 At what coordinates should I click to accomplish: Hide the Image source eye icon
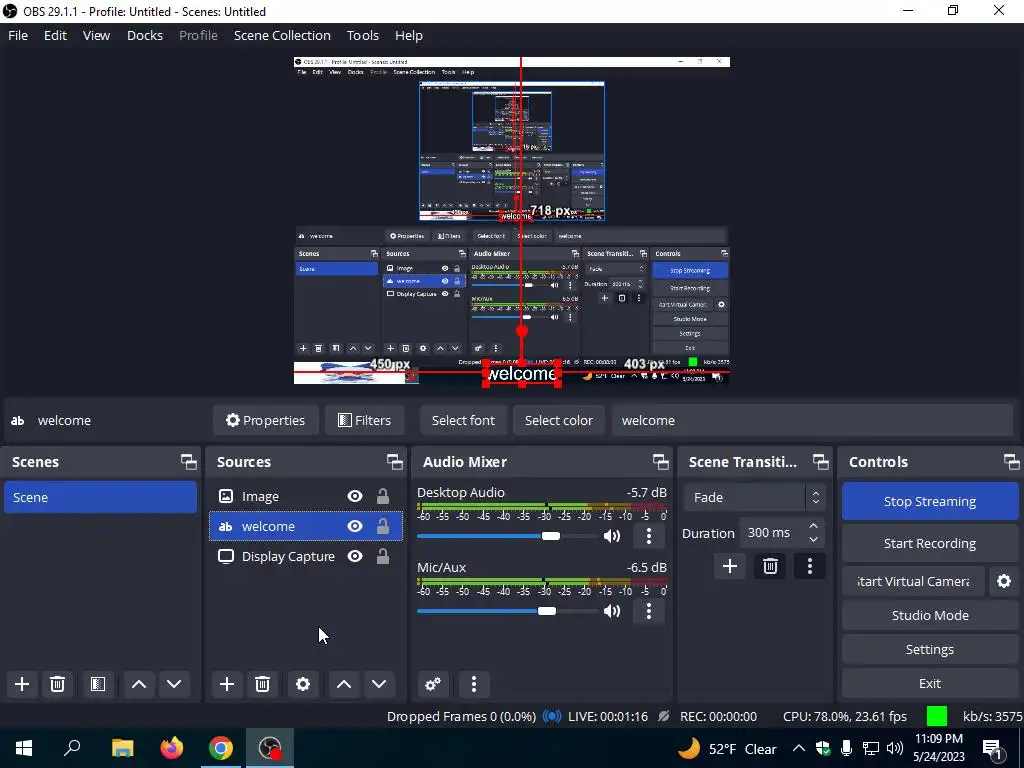click(355, 496)
